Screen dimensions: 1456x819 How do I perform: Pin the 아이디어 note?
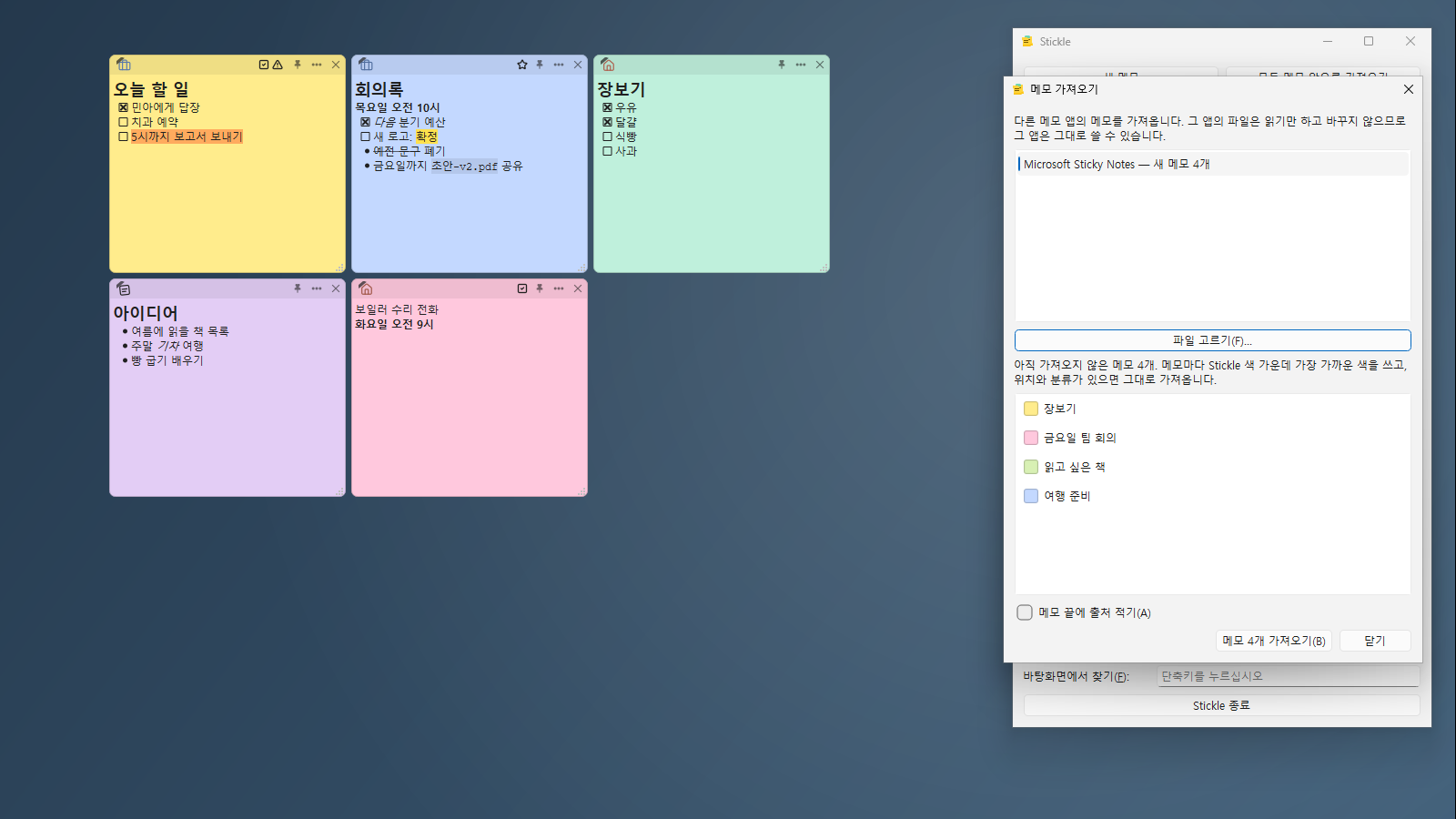pyautogui.click(x=298, y=288)
